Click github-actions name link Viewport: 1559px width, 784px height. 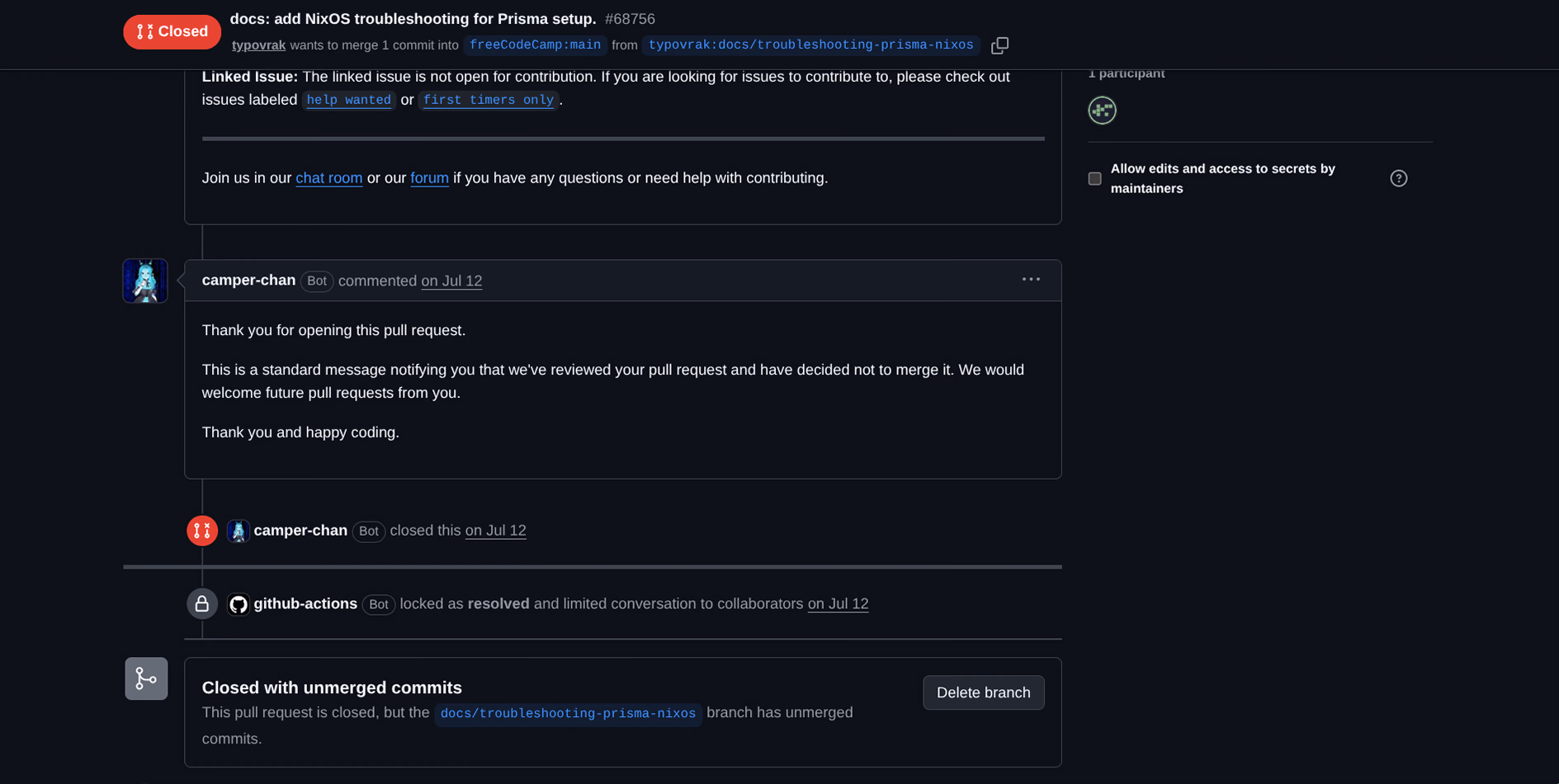point(305,604)
